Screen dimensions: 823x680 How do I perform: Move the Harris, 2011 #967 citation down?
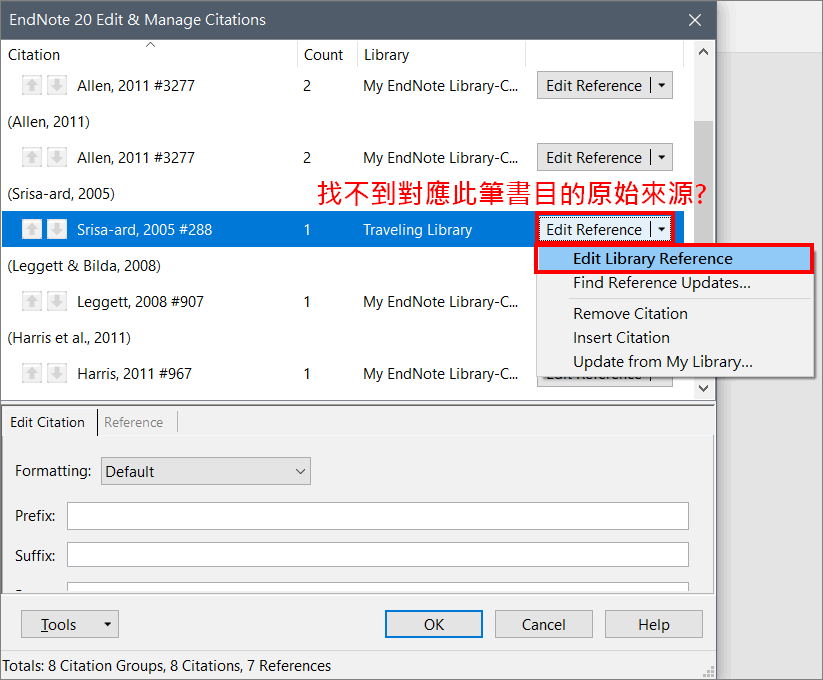point(57,373)
